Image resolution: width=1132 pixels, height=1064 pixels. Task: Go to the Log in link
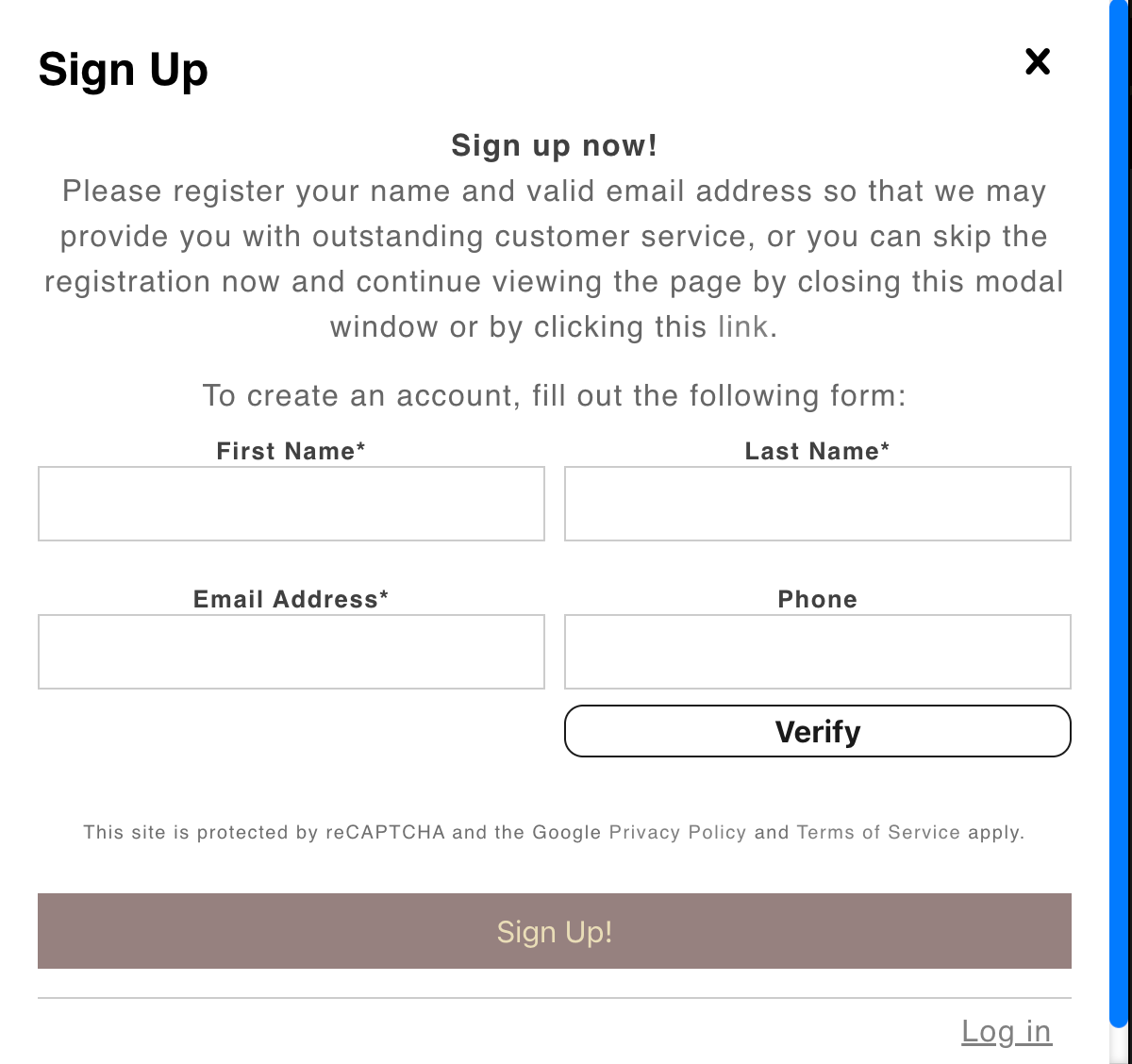tap(1006, 1031)
